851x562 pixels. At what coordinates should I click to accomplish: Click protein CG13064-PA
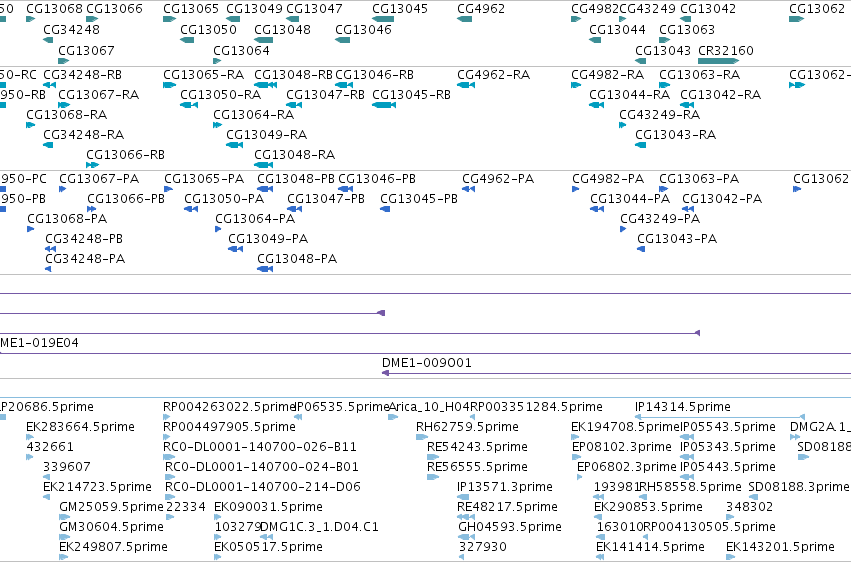coord(255,219)
